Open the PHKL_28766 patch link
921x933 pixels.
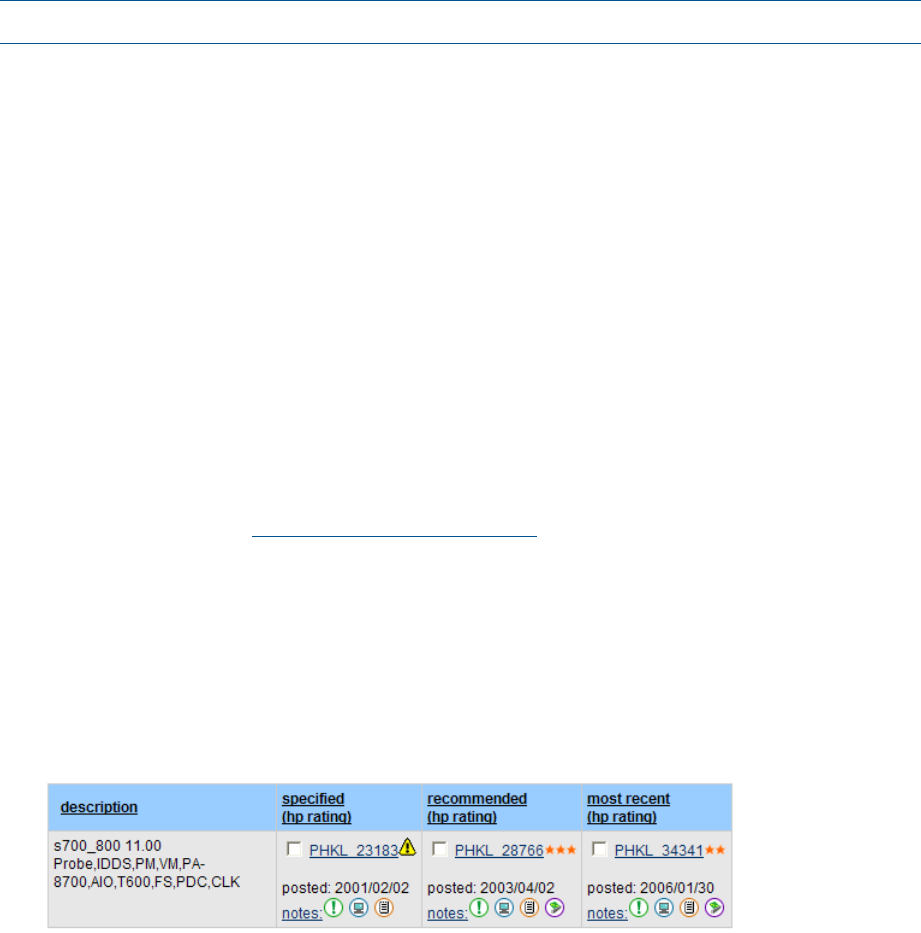click(x=499, y=851)
